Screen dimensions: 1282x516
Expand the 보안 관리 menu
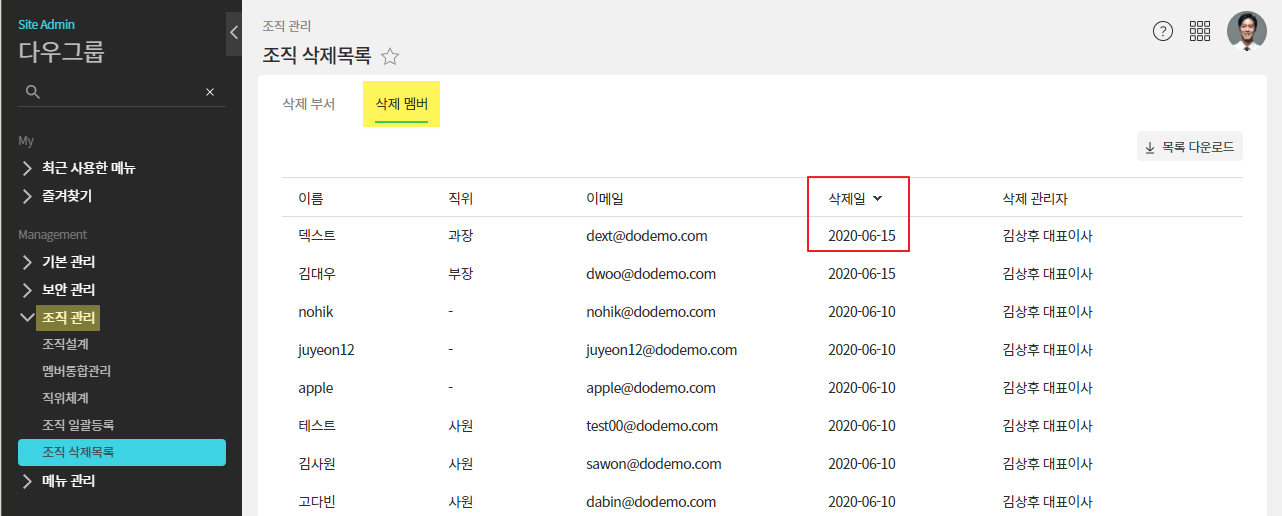pos(69,290)
